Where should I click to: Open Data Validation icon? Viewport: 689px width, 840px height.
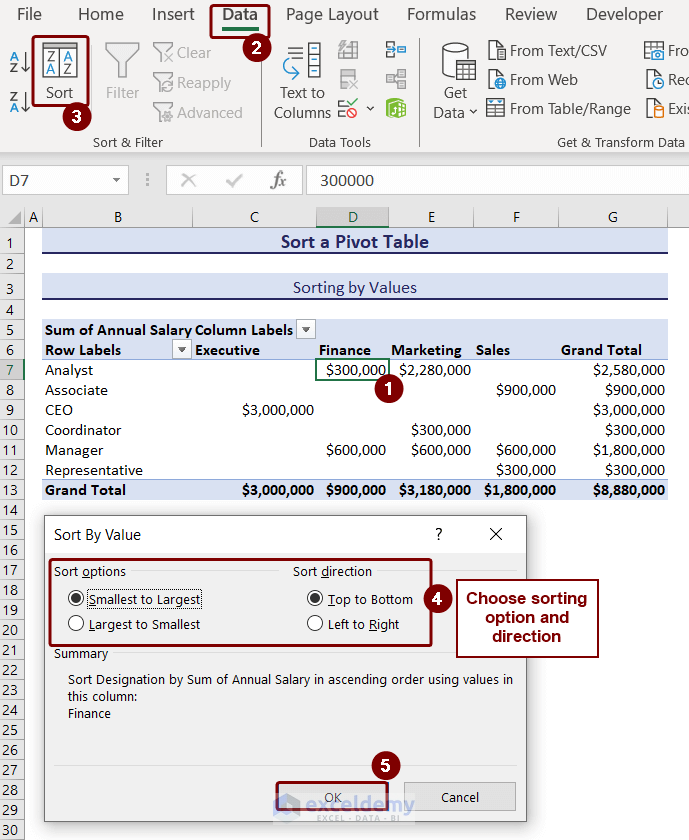point(348,109)
